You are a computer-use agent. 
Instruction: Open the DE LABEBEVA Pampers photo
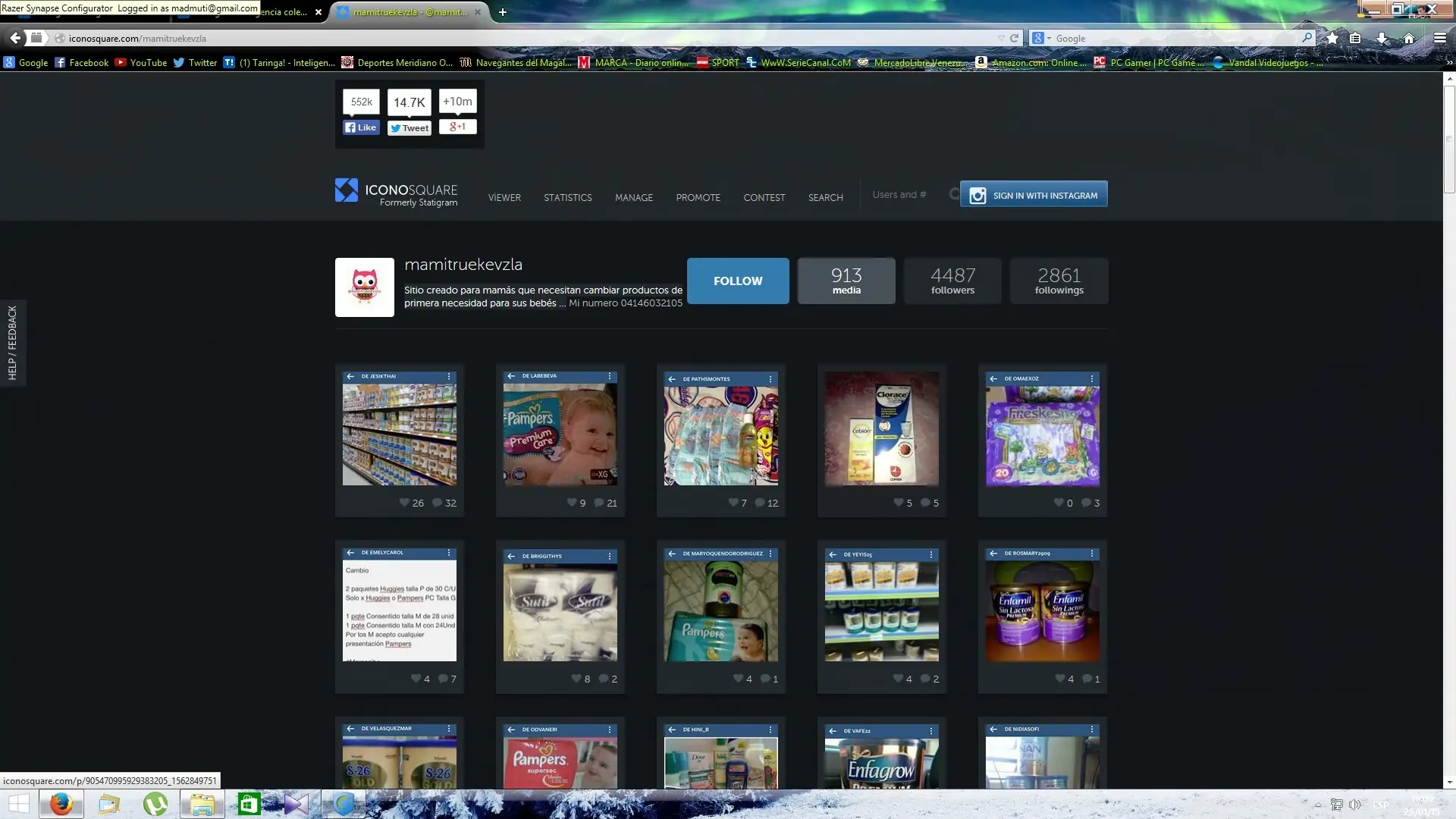560,428
